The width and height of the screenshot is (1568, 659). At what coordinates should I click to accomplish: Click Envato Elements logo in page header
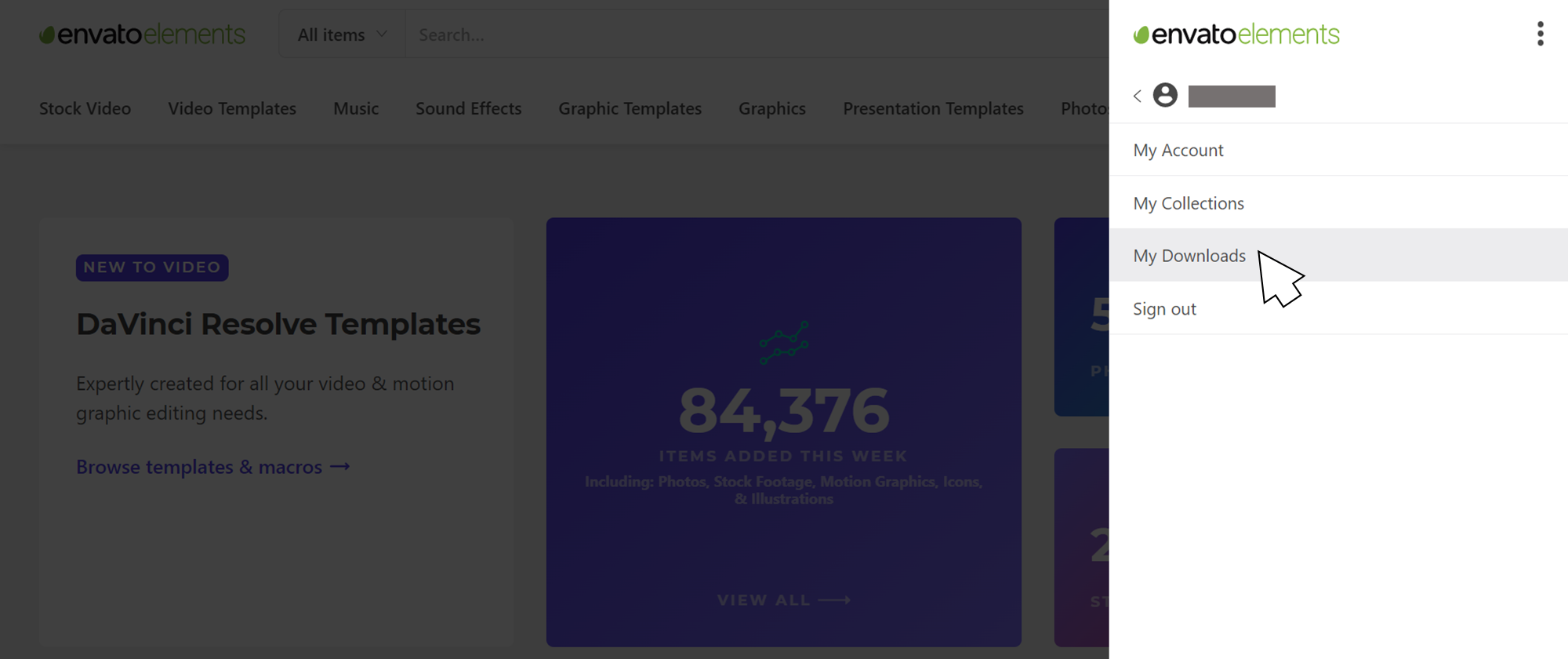pos(142,34)
